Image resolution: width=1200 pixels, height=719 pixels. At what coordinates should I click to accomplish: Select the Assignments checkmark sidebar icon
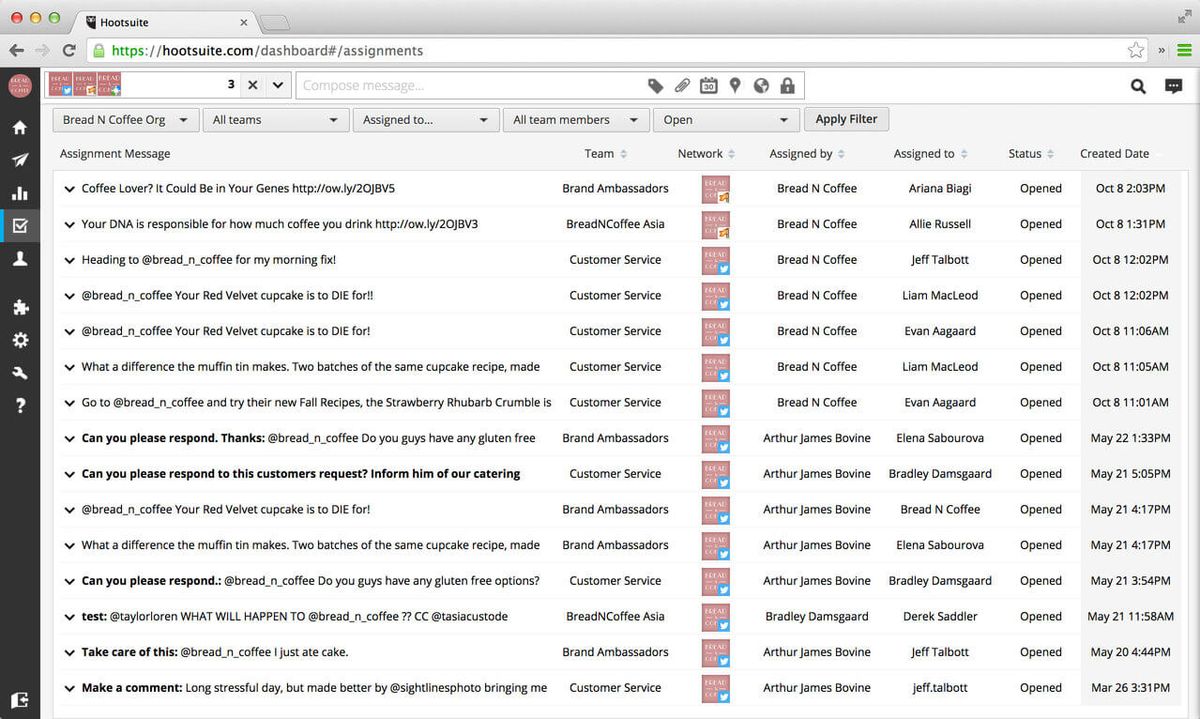click(x=19, y=226)
